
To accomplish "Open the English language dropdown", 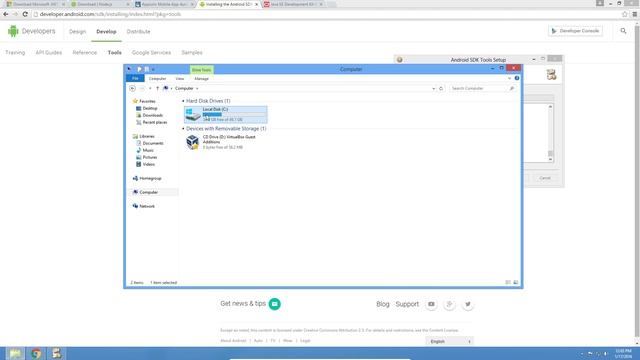I will (449, 341).
